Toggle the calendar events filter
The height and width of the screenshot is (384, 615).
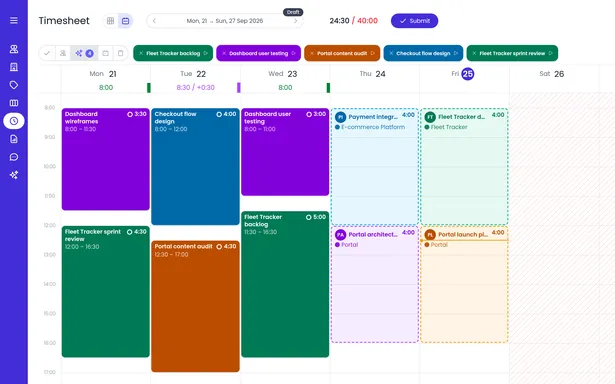106,53
